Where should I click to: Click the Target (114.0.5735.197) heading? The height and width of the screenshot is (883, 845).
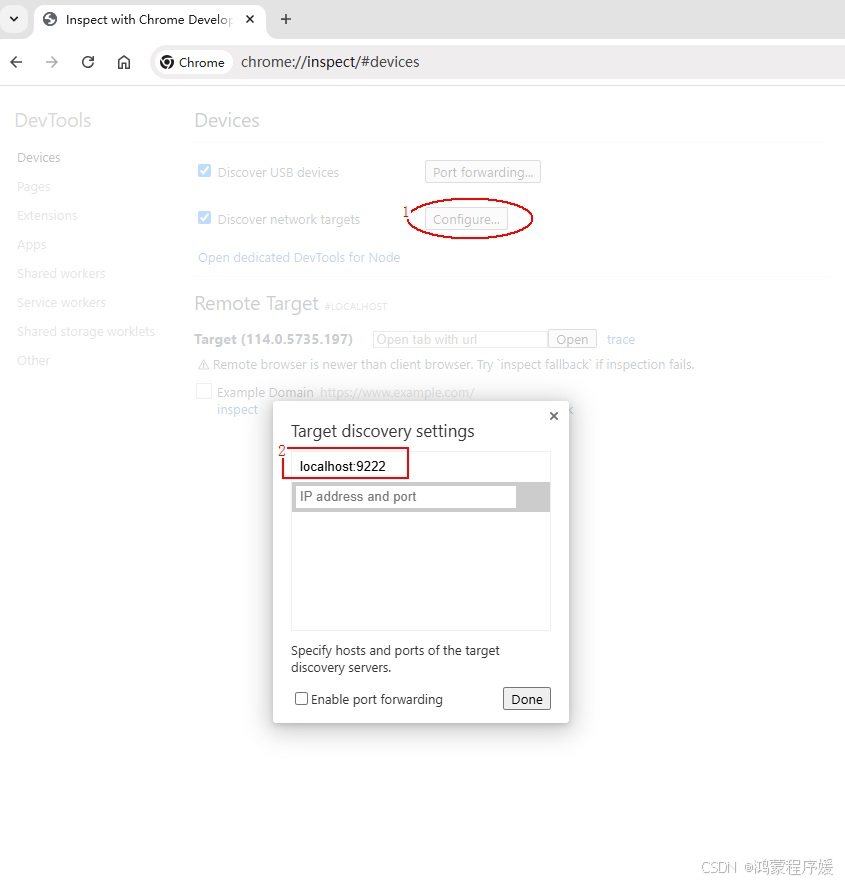[x=274, y=340]
